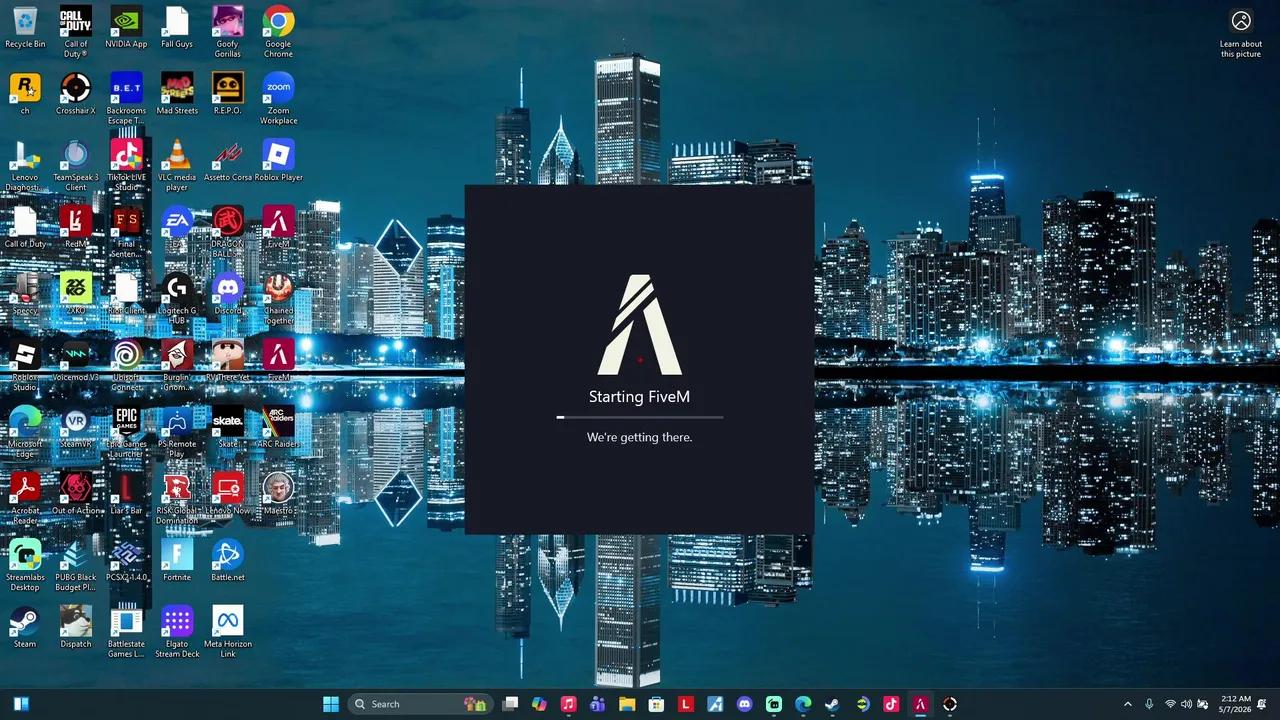
Task: Switch to FiveM on the taskbar
Action: (x=920, y=704)
